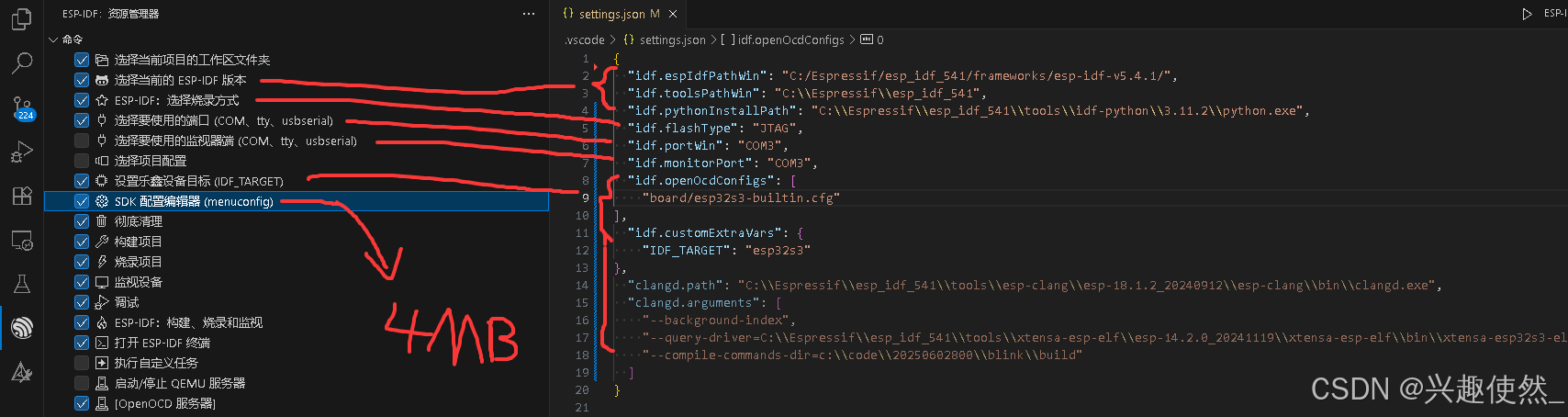The height and width of the screenshot is (417, 1568).
Task: Click the Run triangle icon in editor toolbar
Action: 1527,14
